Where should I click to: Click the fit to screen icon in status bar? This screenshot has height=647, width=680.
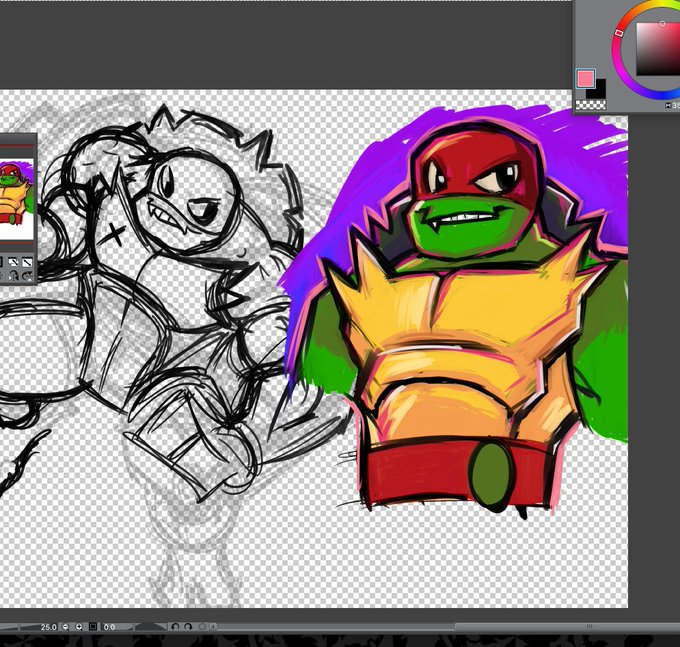(x=93, y=627)
